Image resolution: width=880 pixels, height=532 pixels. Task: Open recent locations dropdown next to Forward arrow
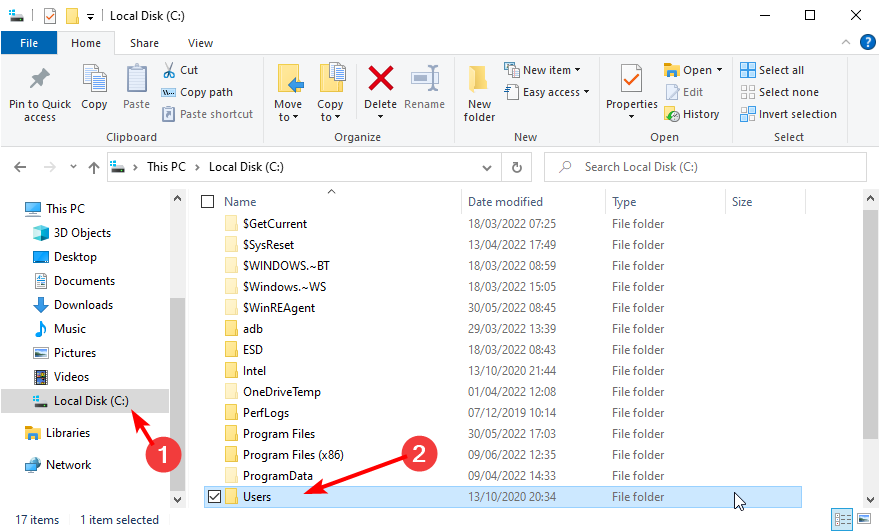73,167
